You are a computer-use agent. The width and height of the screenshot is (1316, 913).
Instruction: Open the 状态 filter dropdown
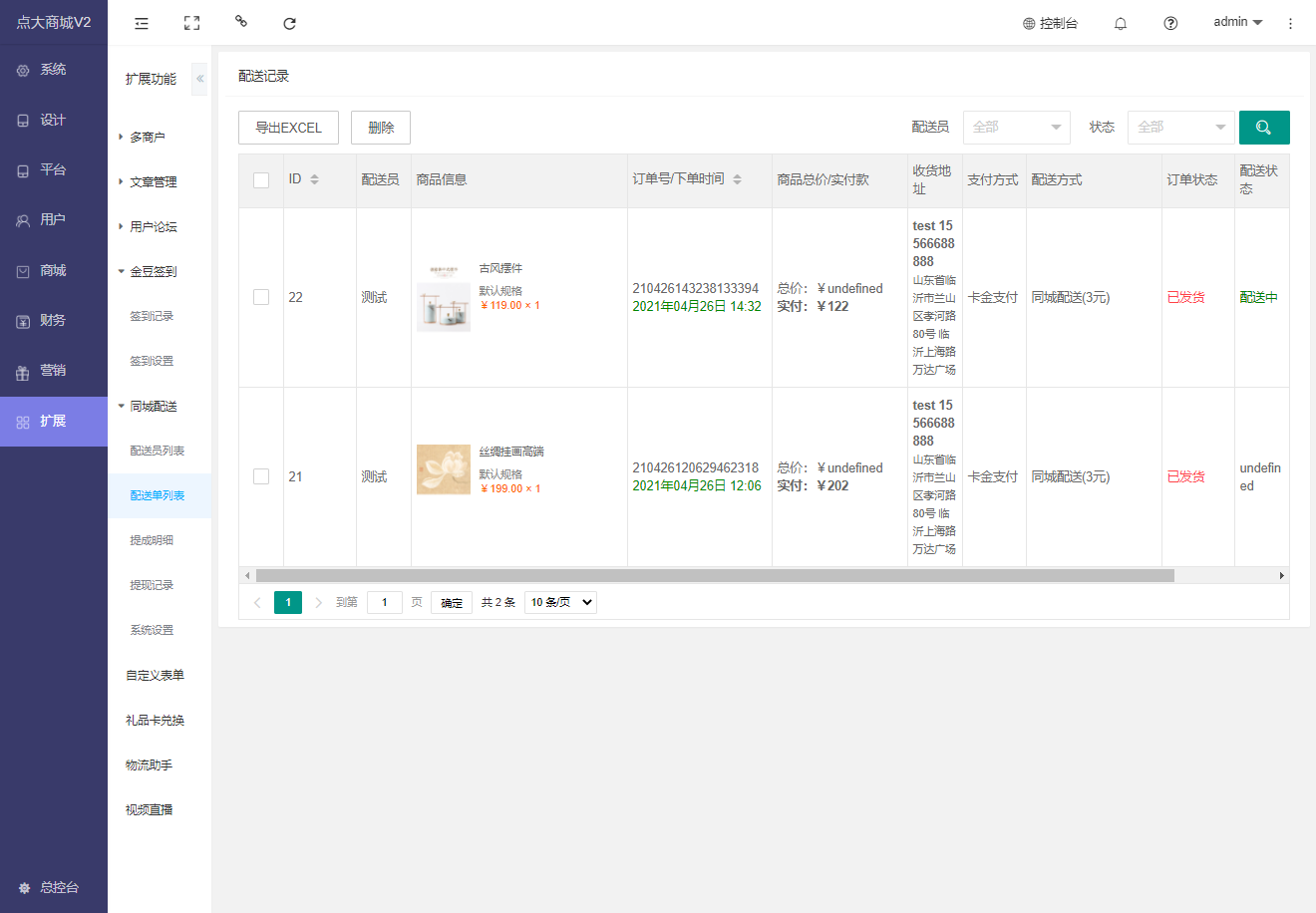click(x=1181, y=128)
